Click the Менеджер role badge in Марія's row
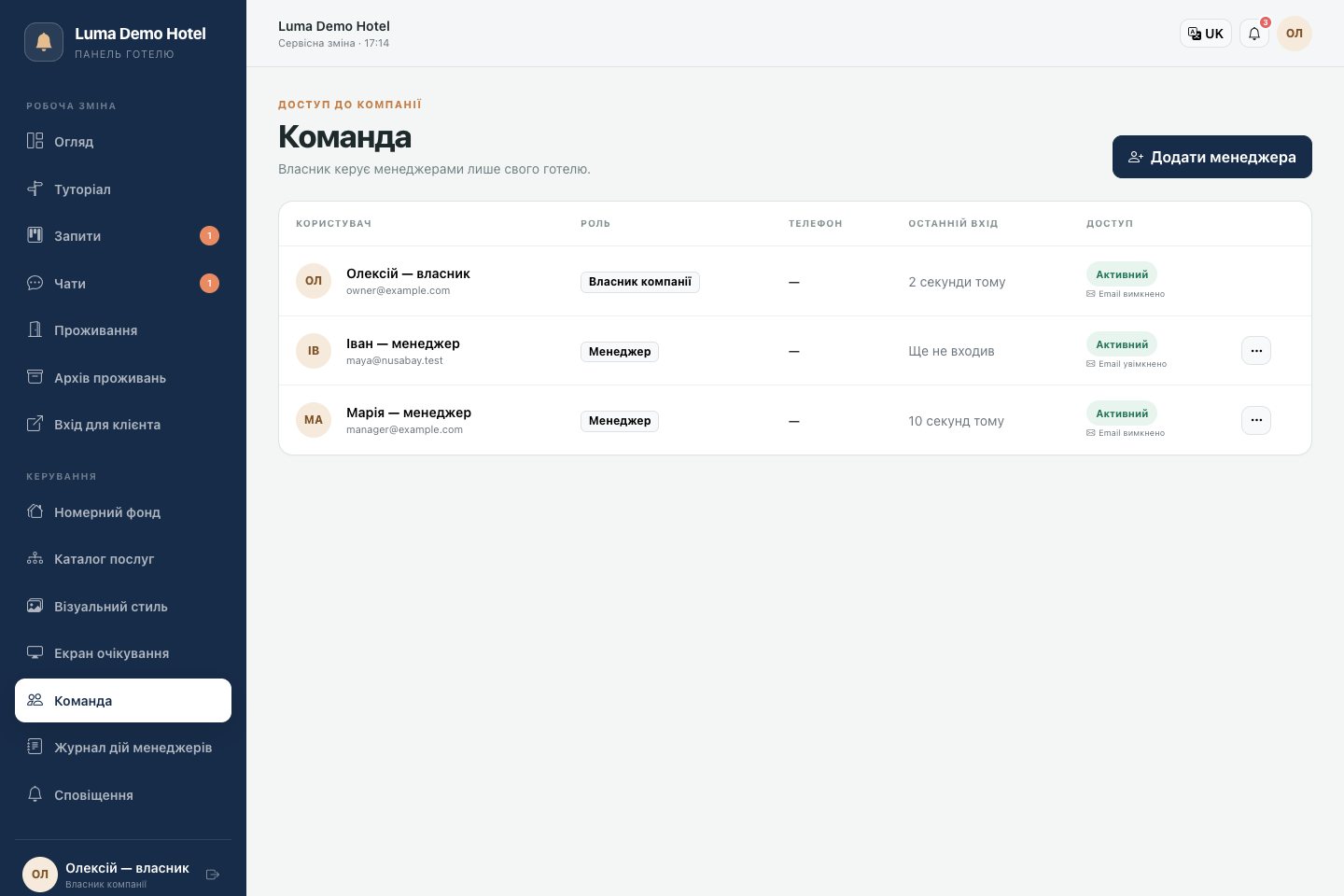The image size is (1344, 896). pos(620,421)
